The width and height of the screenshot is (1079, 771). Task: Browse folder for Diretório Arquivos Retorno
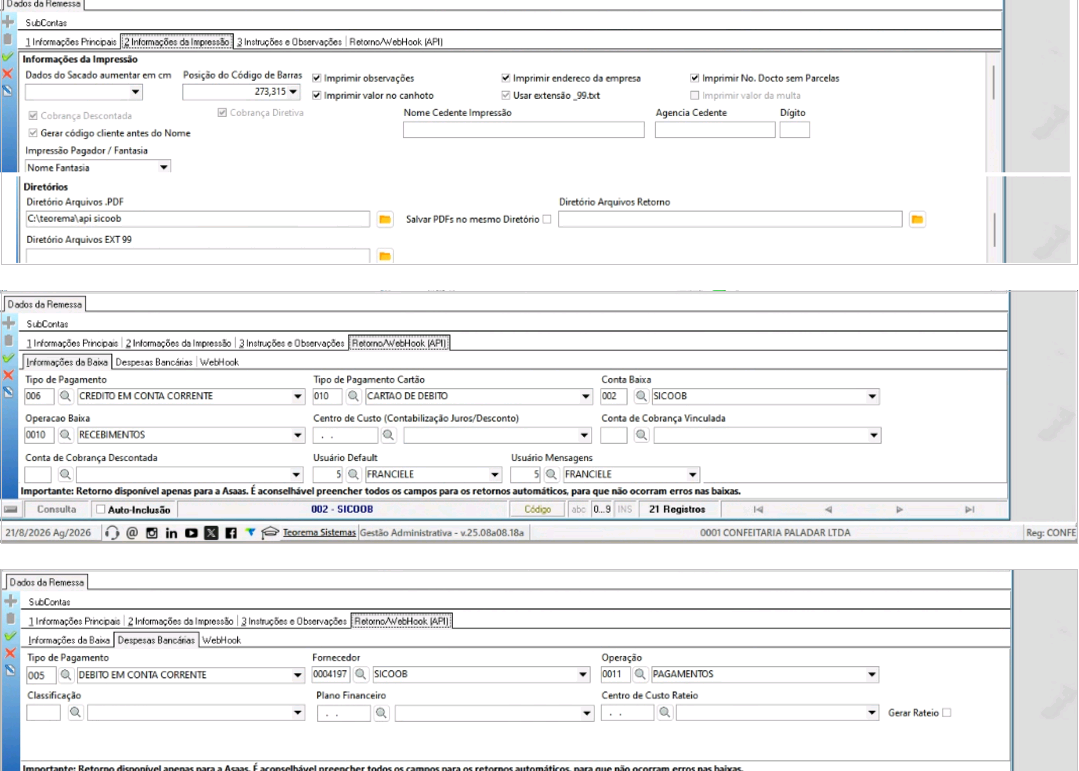917,220
